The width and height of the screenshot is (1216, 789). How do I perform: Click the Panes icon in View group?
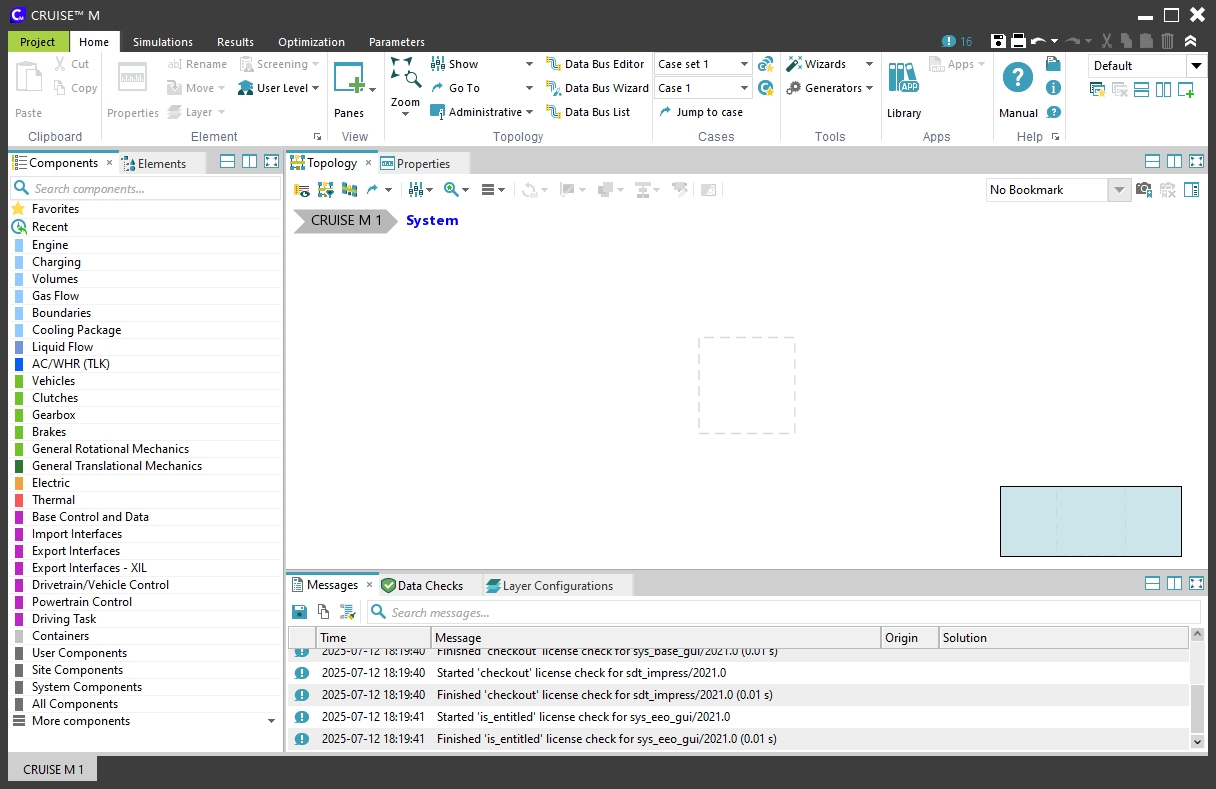(x=349, y=79)
